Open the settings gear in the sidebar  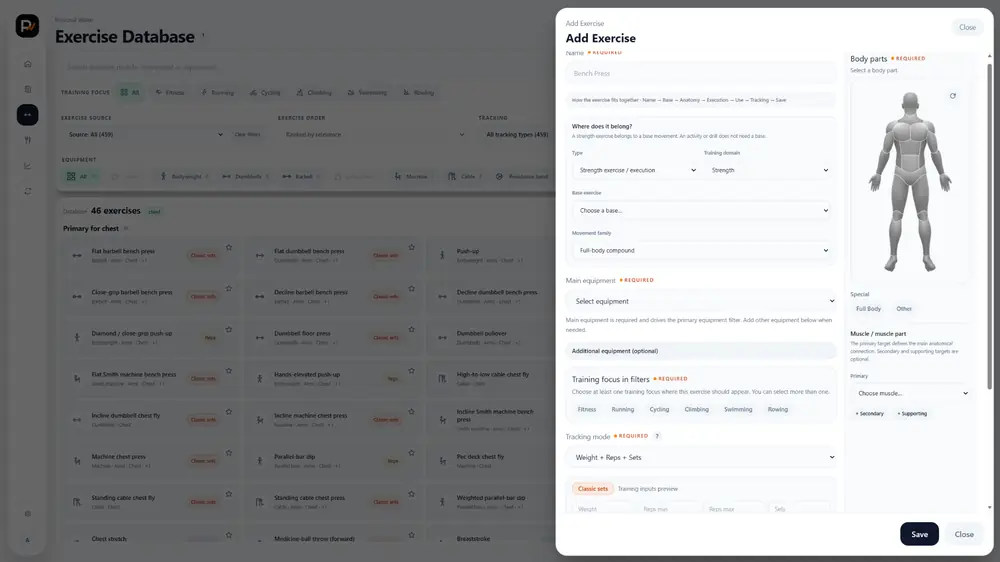pyautogui.click(x=27, y=514)
